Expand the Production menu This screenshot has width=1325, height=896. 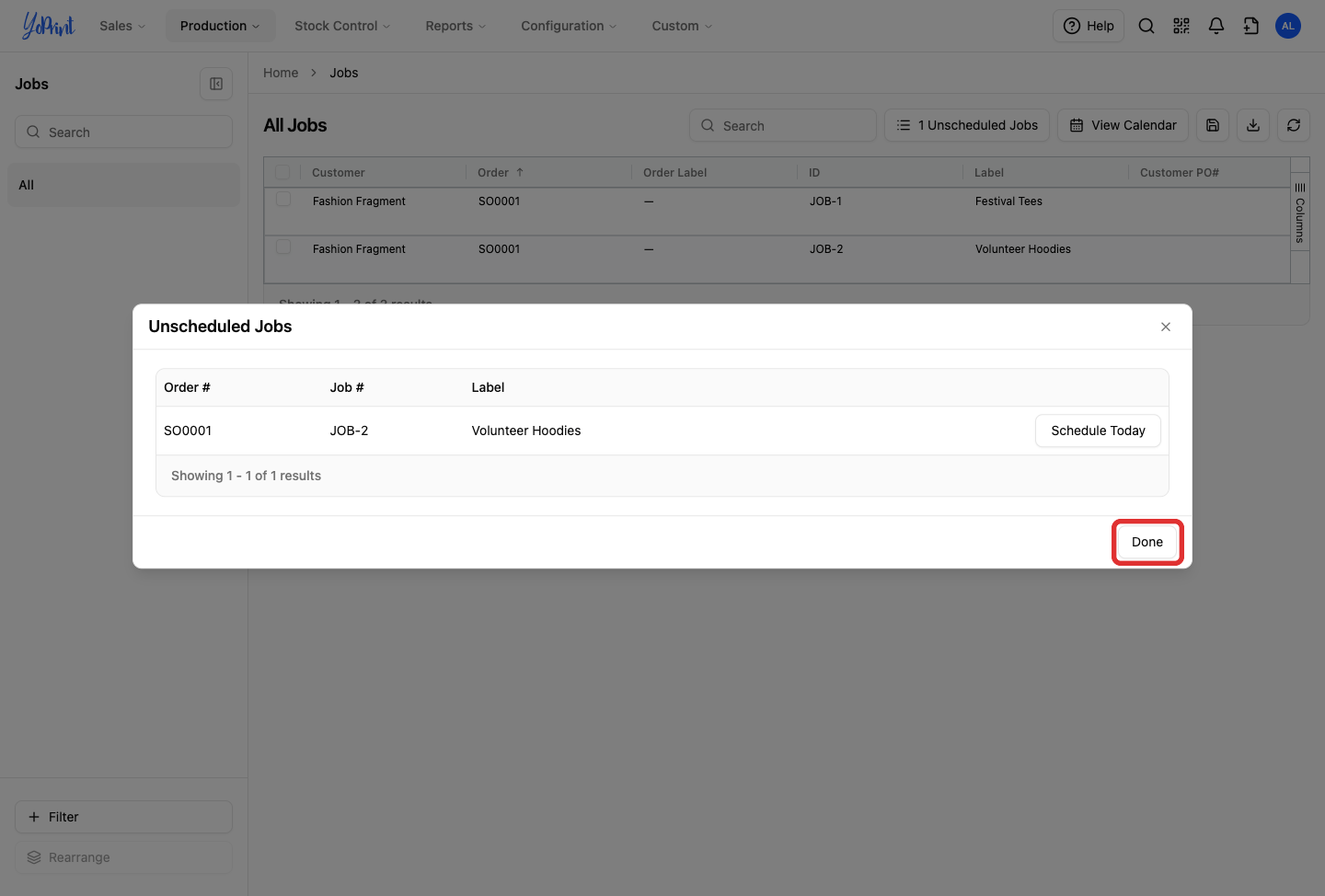[x=220, y=26]
